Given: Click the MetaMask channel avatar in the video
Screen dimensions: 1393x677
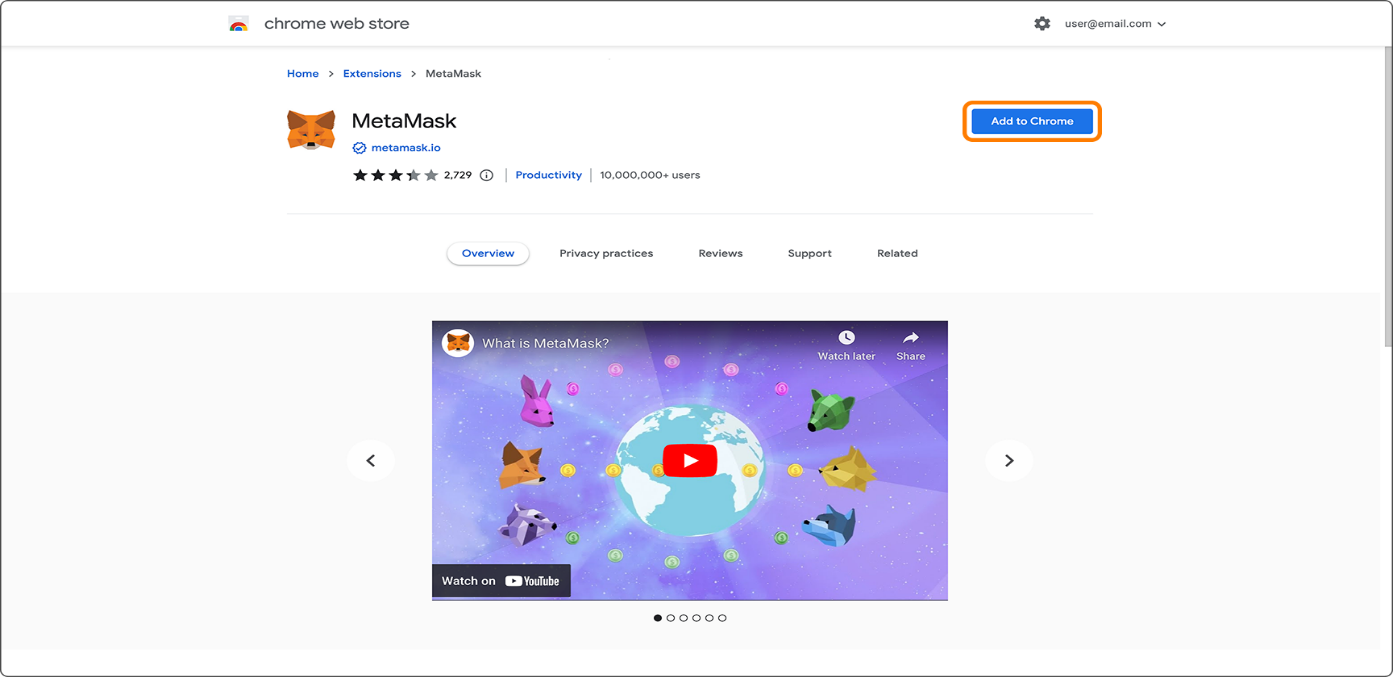Looking at the screenshot, I should tap(458, 343).
